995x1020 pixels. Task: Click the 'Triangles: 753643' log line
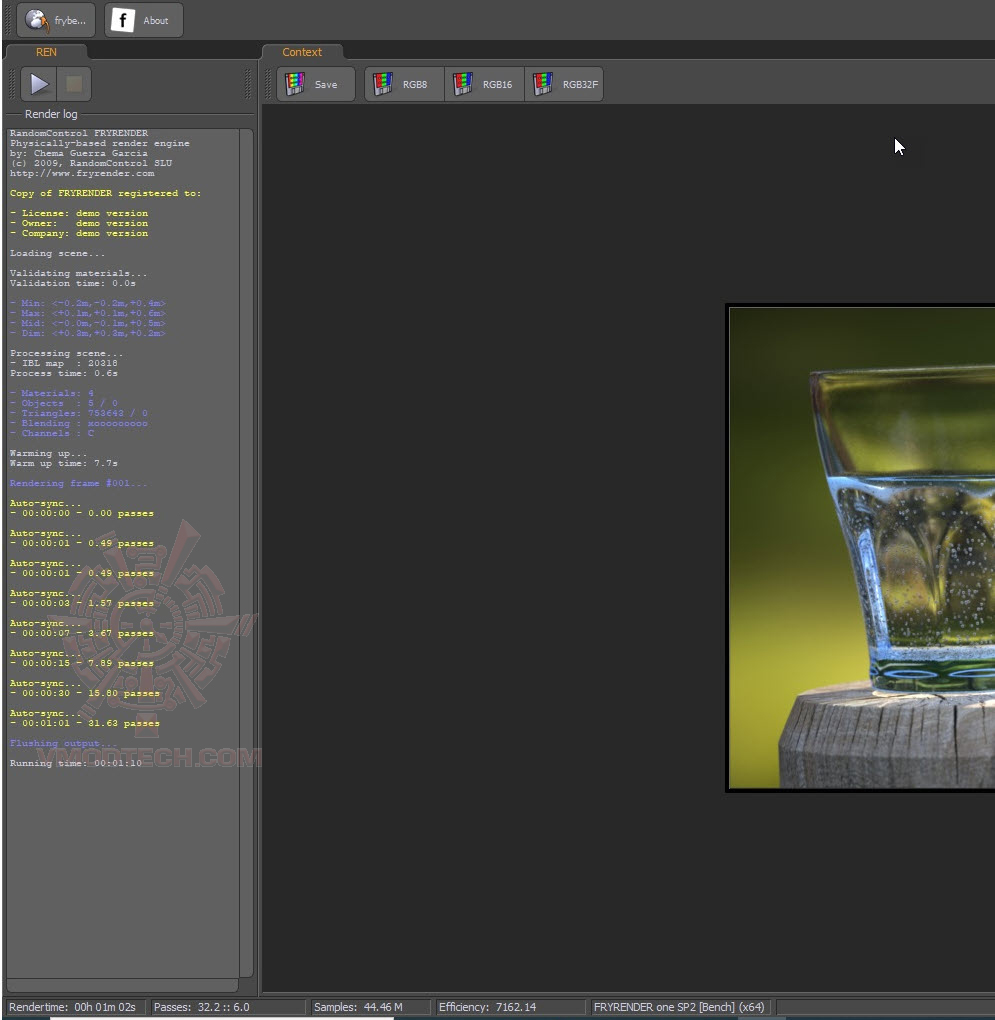click(x=79, y=413)
